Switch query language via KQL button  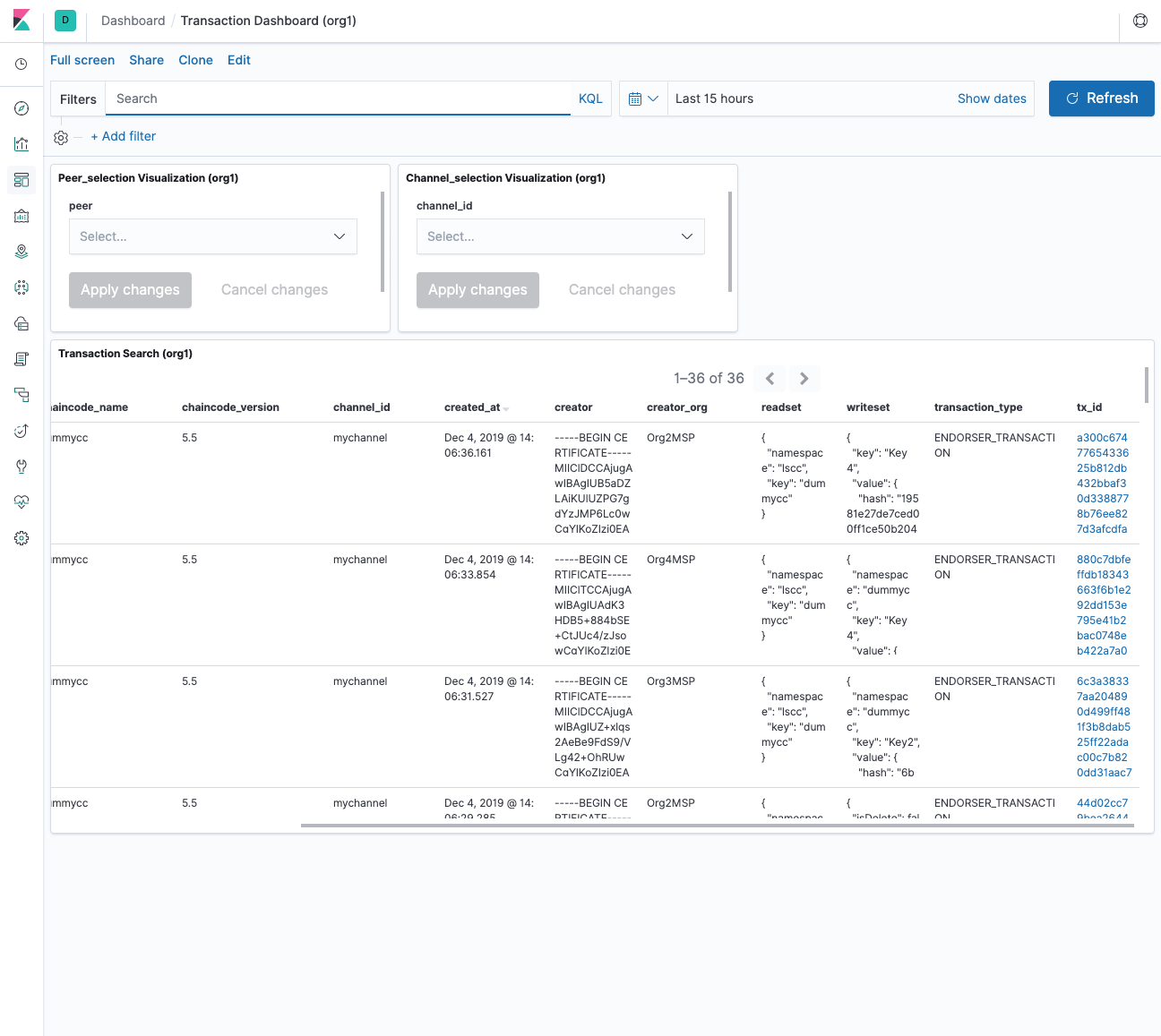[590, 98]
